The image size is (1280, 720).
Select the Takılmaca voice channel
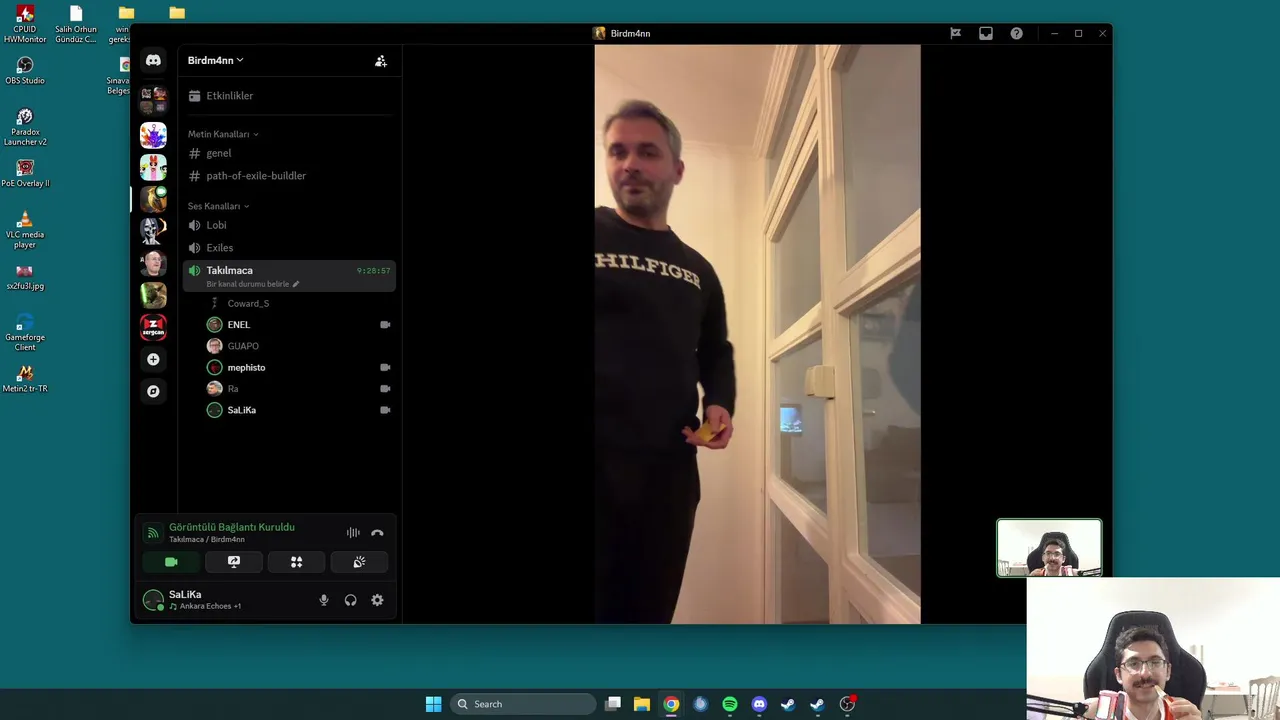click(x=290, y=276)
